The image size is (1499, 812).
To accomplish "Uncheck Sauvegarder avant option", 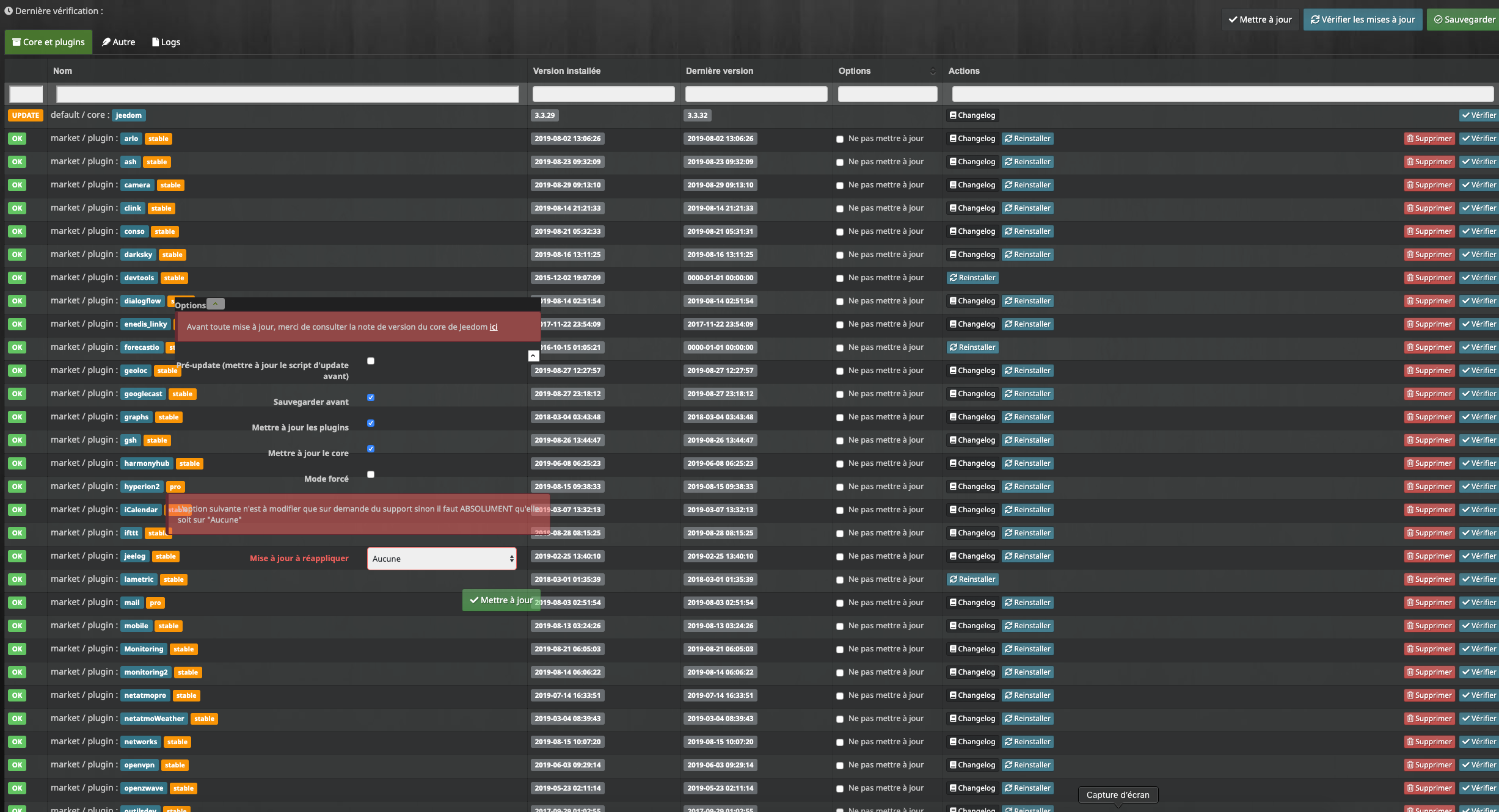I will 371,397.
